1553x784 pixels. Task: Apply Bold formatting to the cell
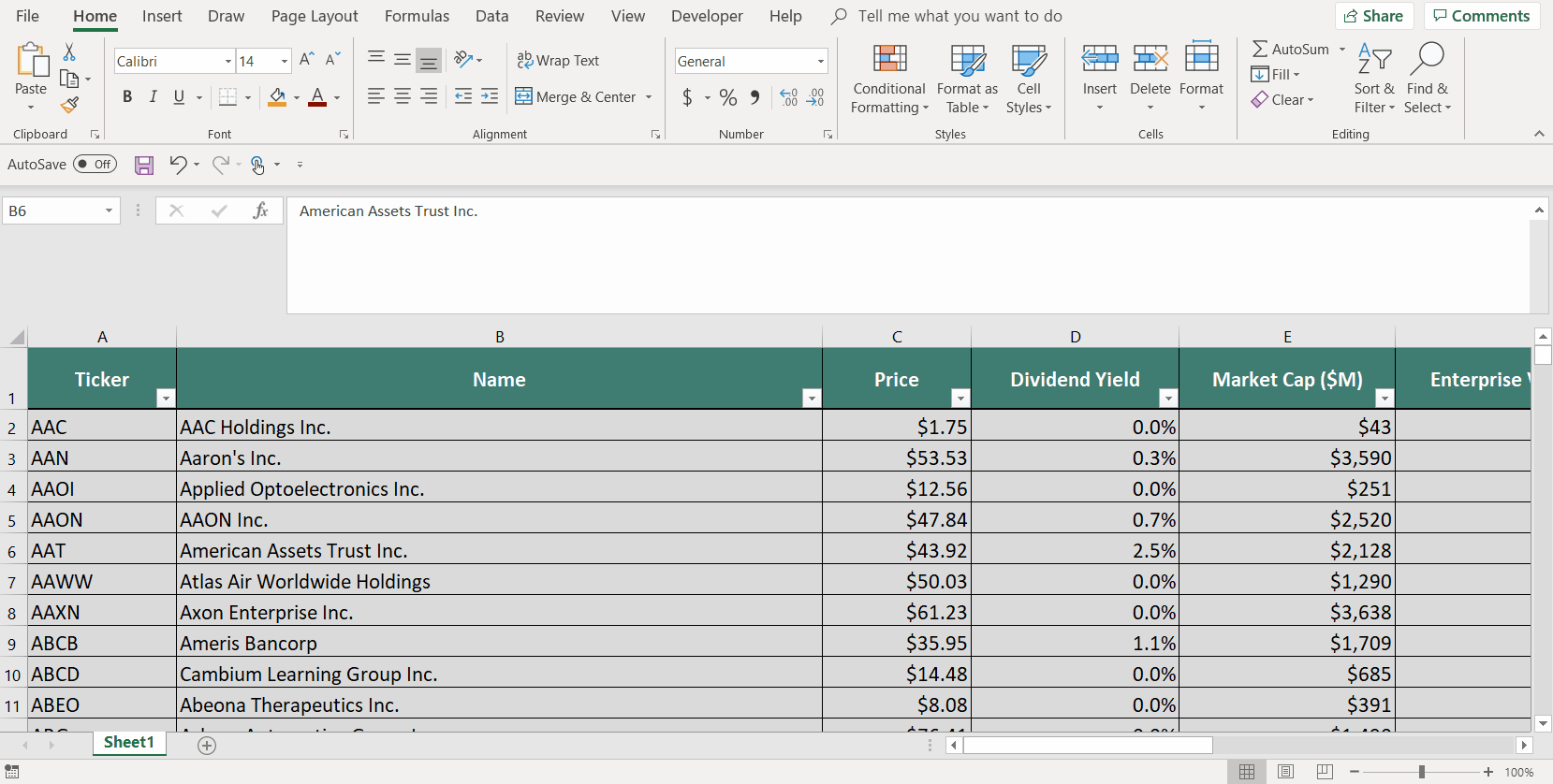click(x=127, y=96)
